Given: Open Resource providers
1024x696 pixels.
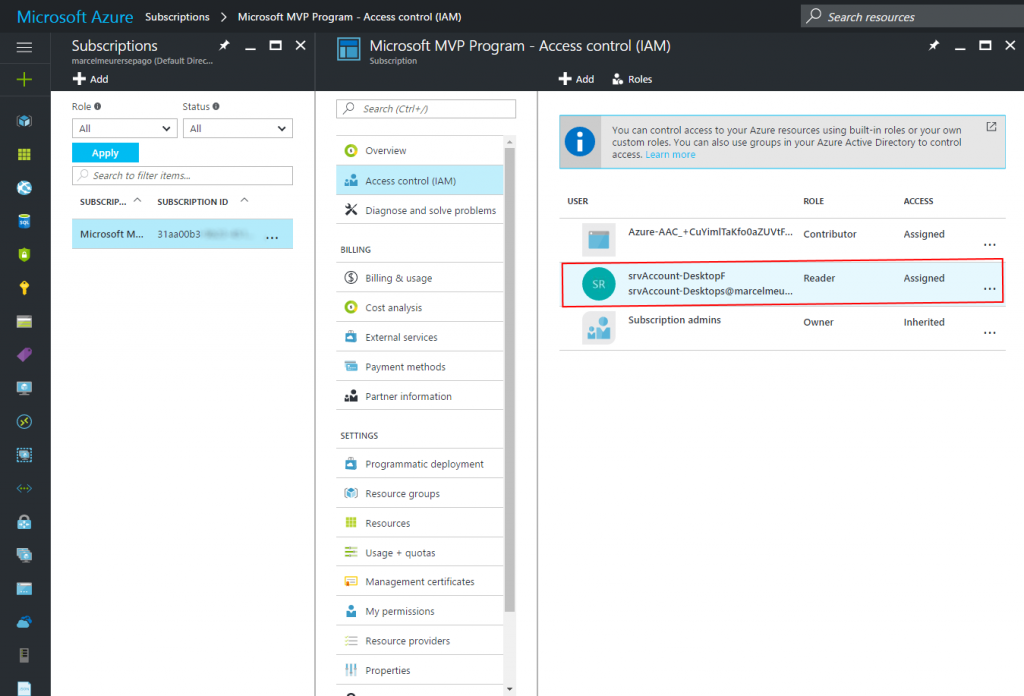Looking at the screenshot, I should (419, 641).
